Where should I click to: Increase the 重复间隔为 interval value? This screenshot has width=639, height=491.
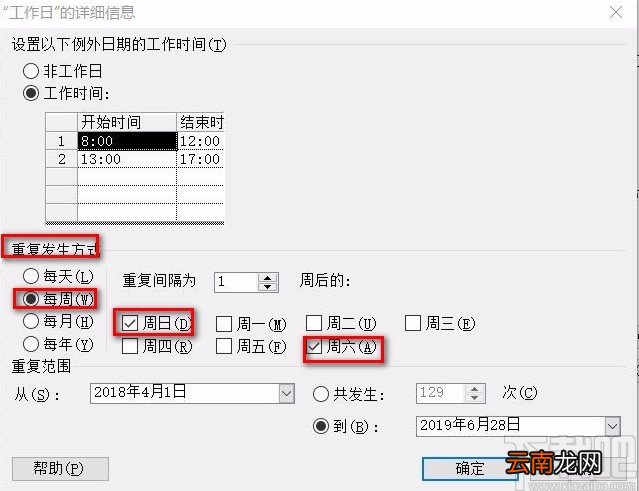(x=267, y=278)
